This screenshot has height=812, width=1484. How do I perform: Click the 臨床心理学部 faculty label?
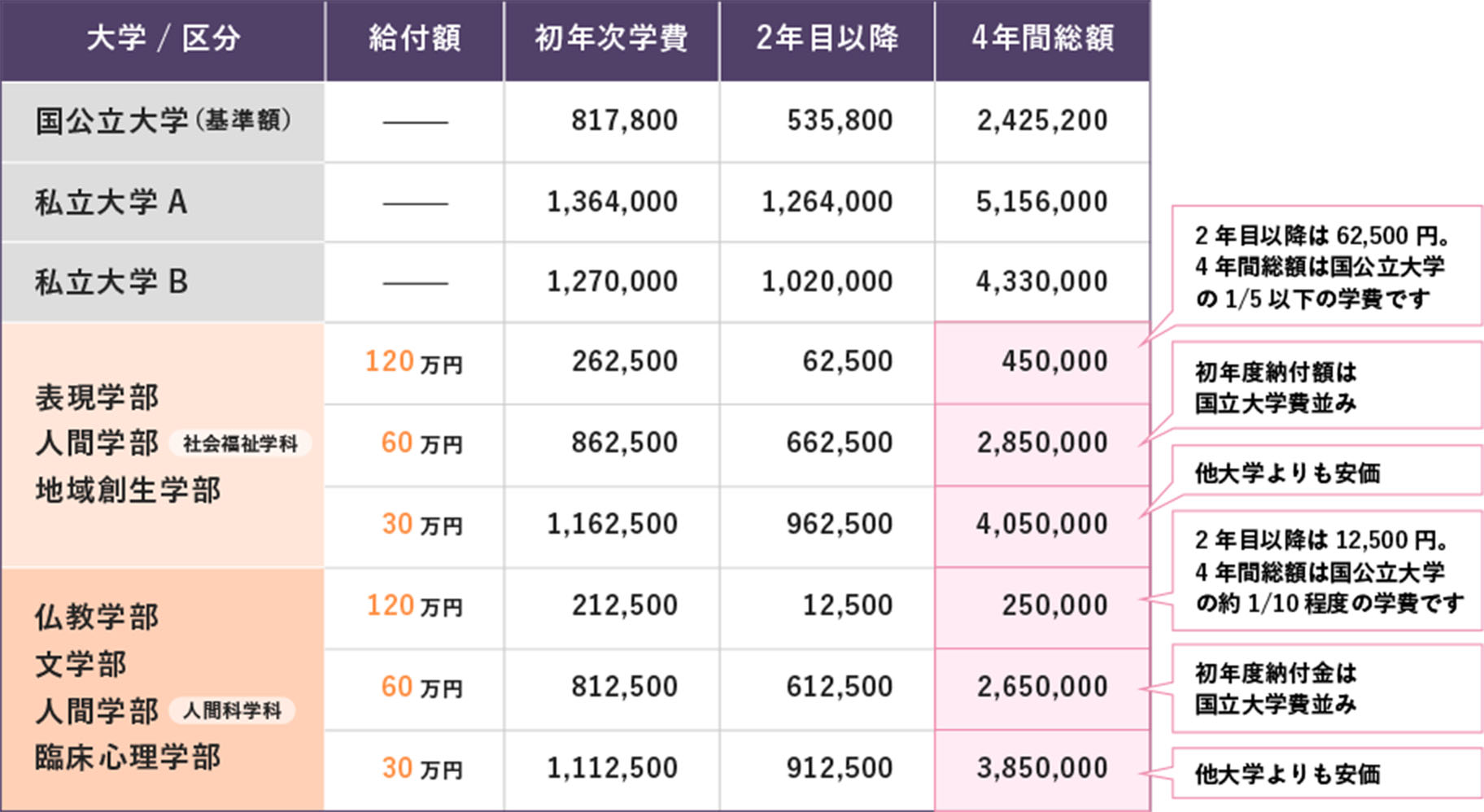(x=128, y=757)
